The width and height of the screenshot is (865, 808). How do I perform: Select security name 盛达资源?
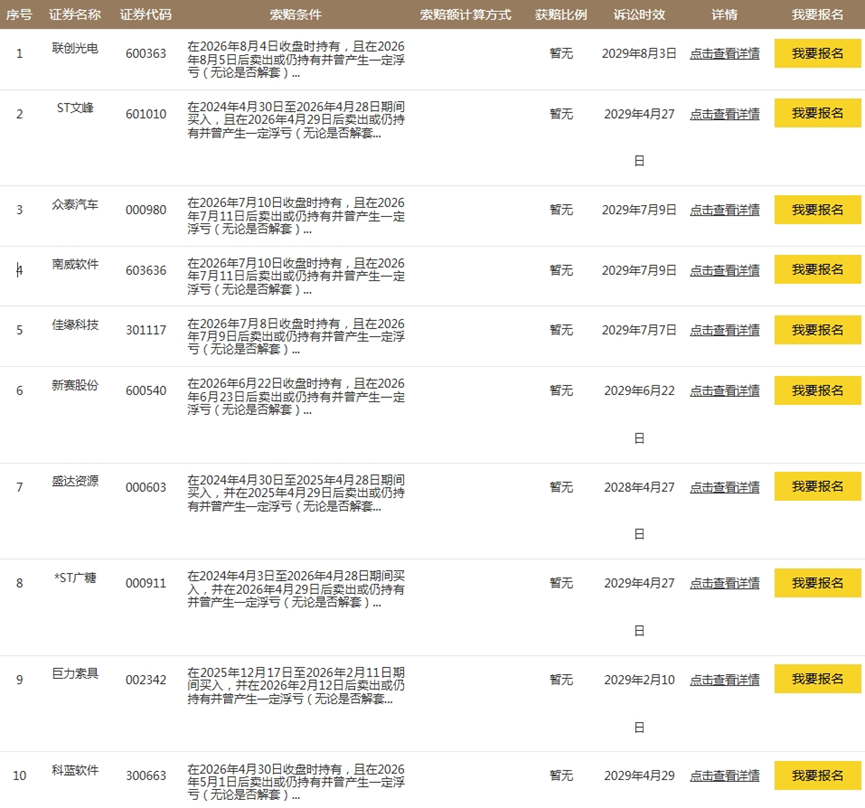click(75, 481)
